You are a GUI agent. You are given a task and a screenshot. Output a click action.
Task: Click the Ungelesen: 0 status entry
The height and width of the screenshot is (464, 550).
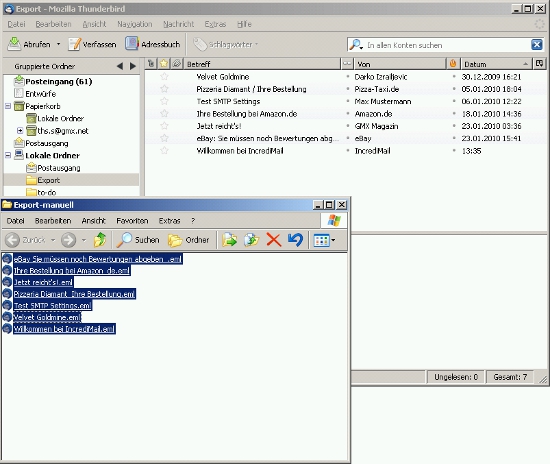(x=456, y=377)
